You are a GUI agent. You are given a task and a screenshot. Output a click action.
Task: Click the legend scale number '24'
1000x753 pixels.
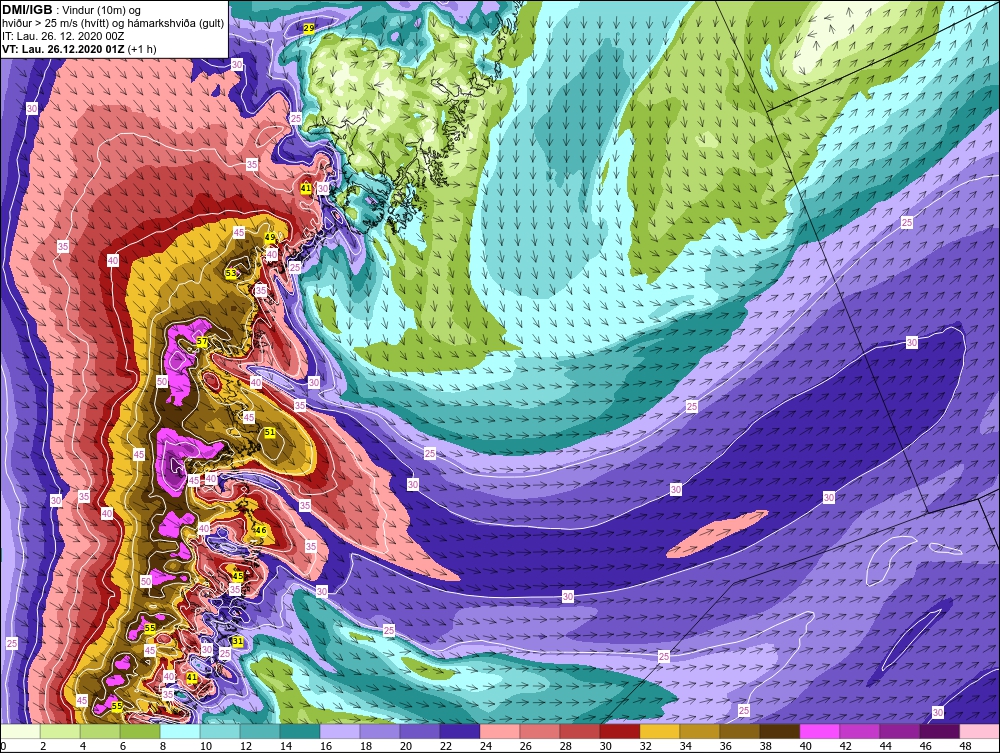(486, 746)
